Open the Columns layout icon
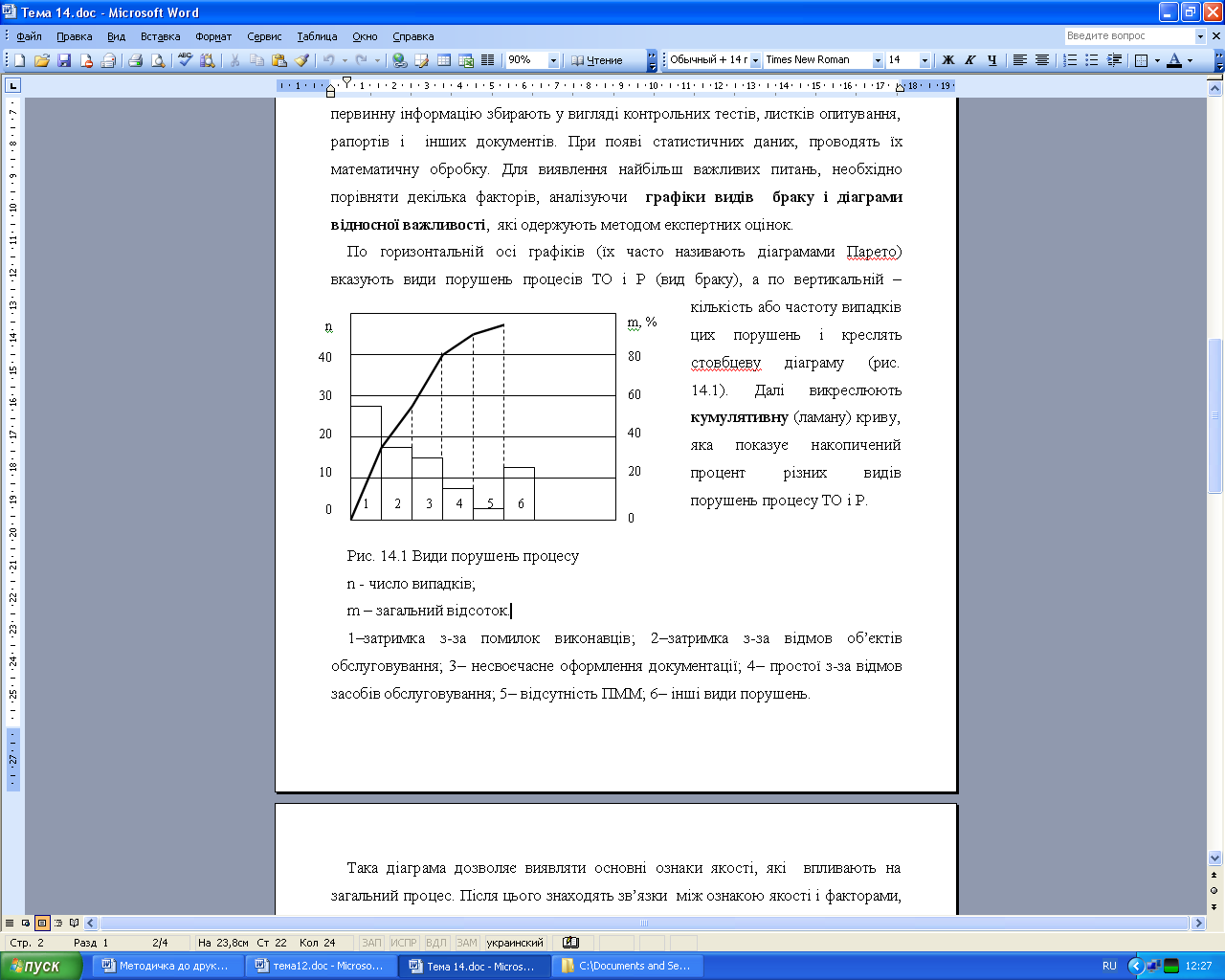Screen dimensions: 1225x980 point(488,60)
